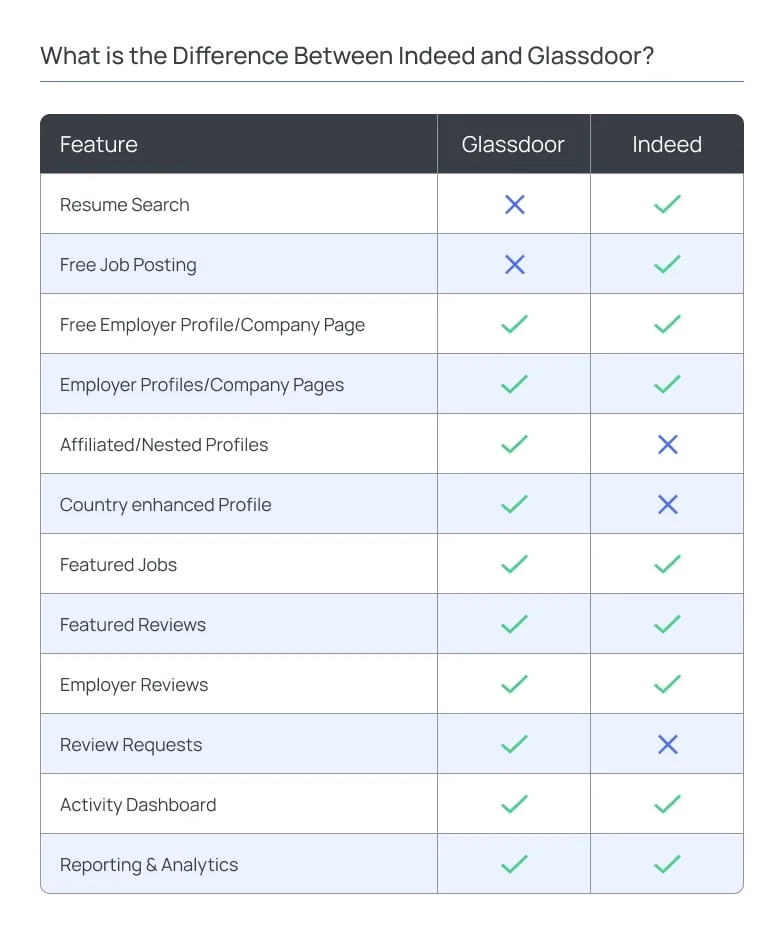
Task: Click Glassdoor checkmark for Featured Jobs
Action: (514, 564)
